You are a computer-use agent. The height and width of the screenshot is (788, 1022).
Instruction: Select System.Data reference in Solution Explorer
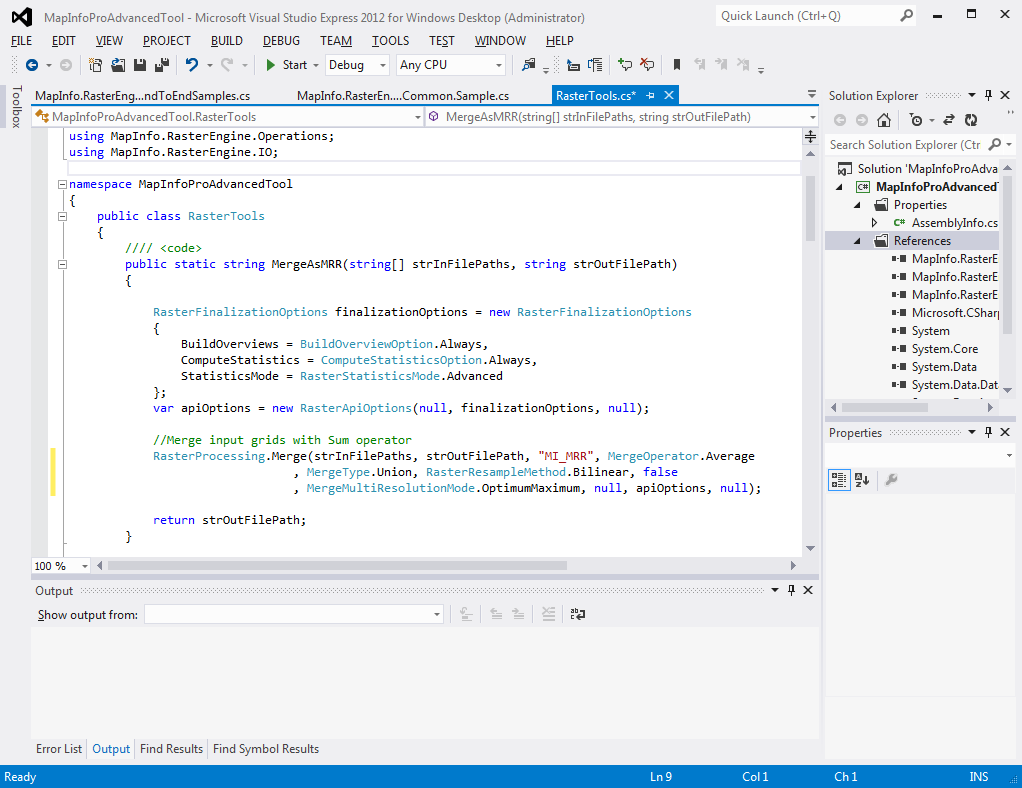pos(944,367)
